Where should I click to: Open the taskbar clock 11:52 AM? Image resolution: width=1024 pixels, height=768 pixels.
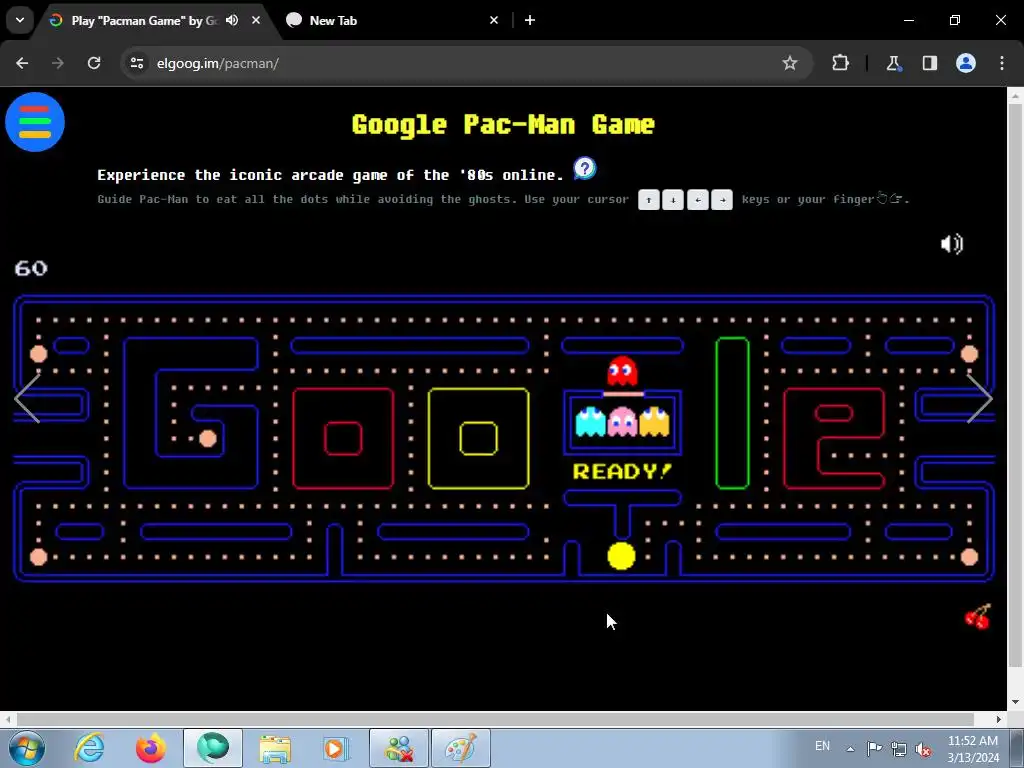click(x=972, y=749)
